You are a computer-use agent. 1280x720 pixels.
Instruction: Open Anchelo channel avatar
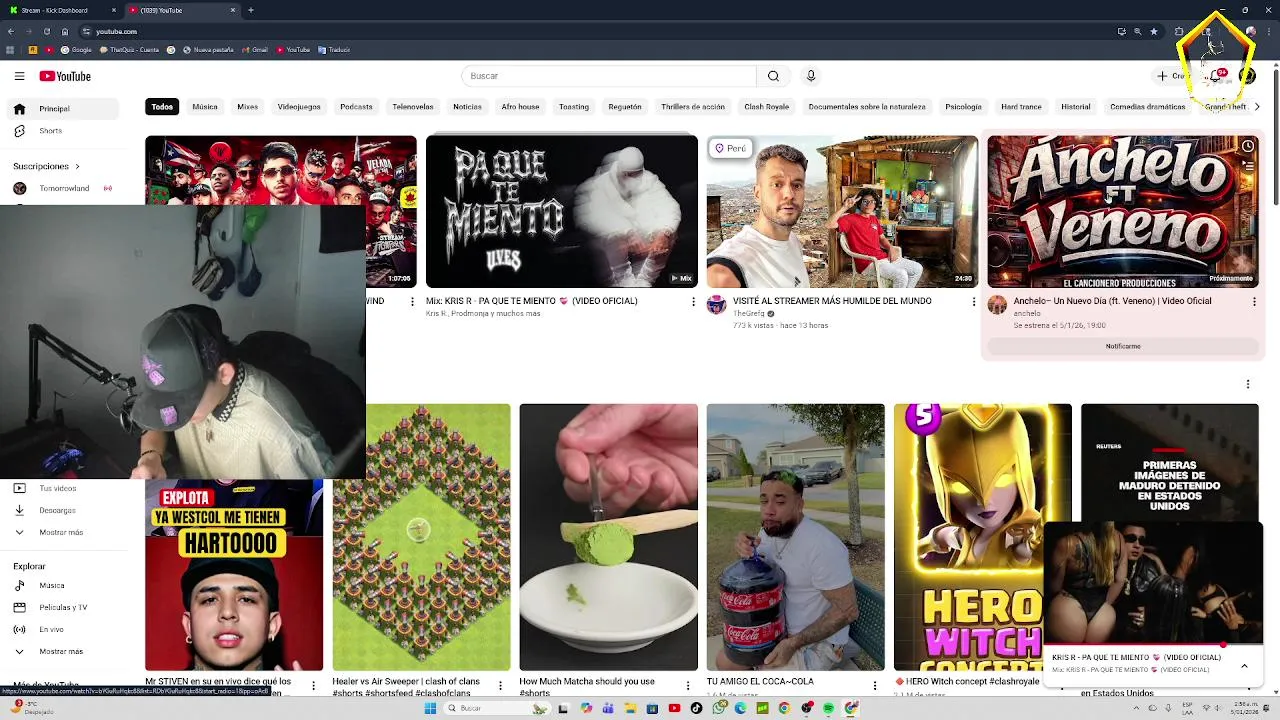[997, 305]
